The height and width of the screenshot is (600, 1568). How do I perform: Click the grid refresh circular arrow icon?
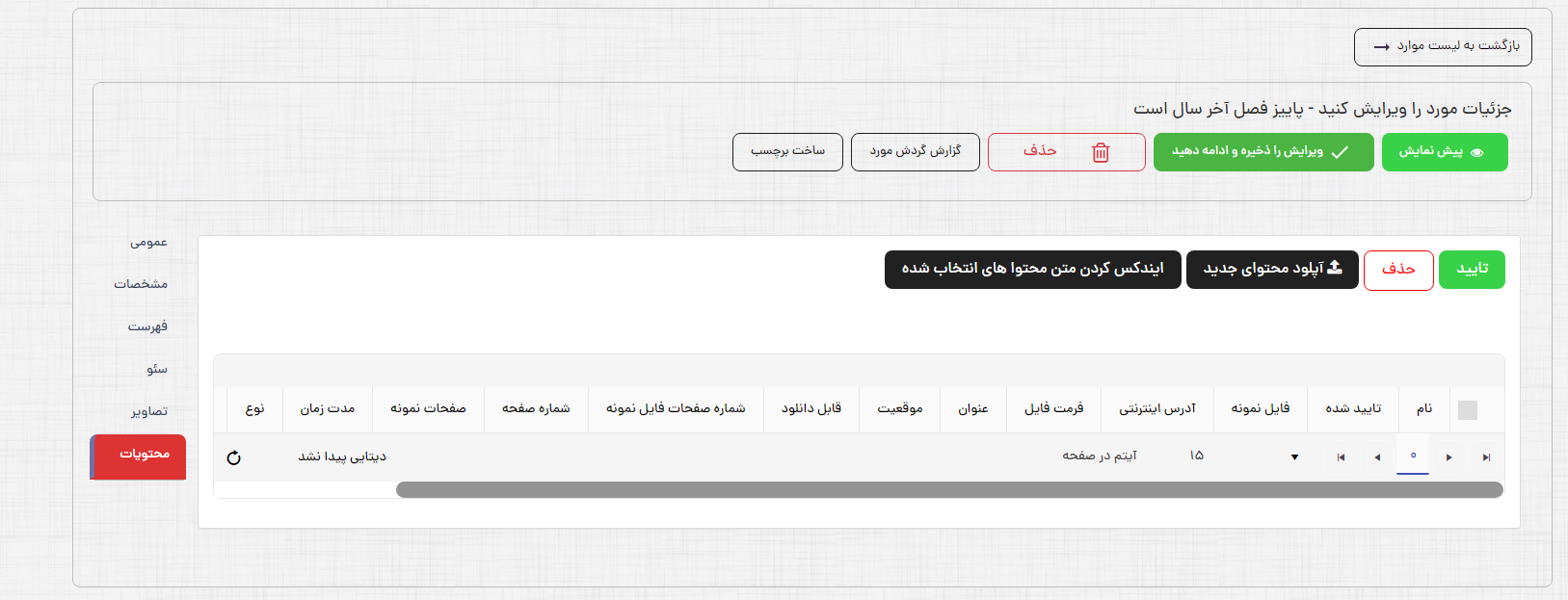click(x=233, y=457)
